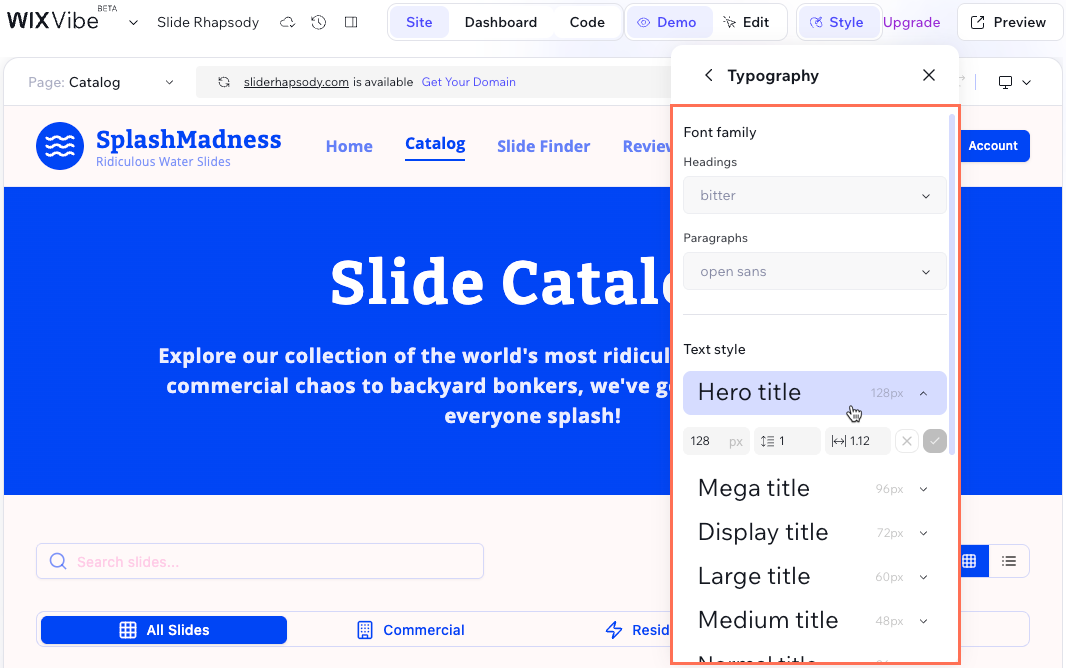Screen dimensions: 1066x668
Task: Toggle Demo mode with the eye button
Action: pos(668,21)
